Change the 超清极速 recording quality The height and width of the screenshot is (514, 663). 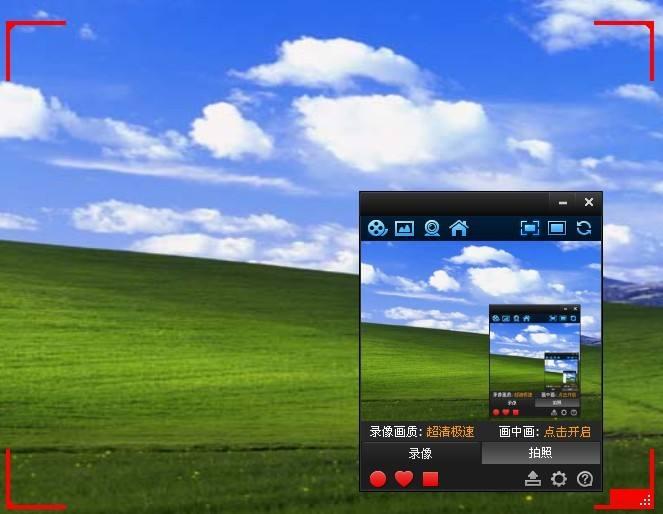coord(450,432)
